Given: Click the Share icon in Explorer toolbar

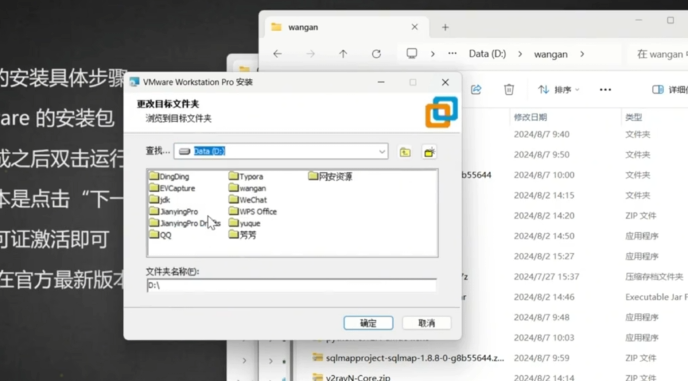Looking at the screenshot, I should tap(476, 90).
